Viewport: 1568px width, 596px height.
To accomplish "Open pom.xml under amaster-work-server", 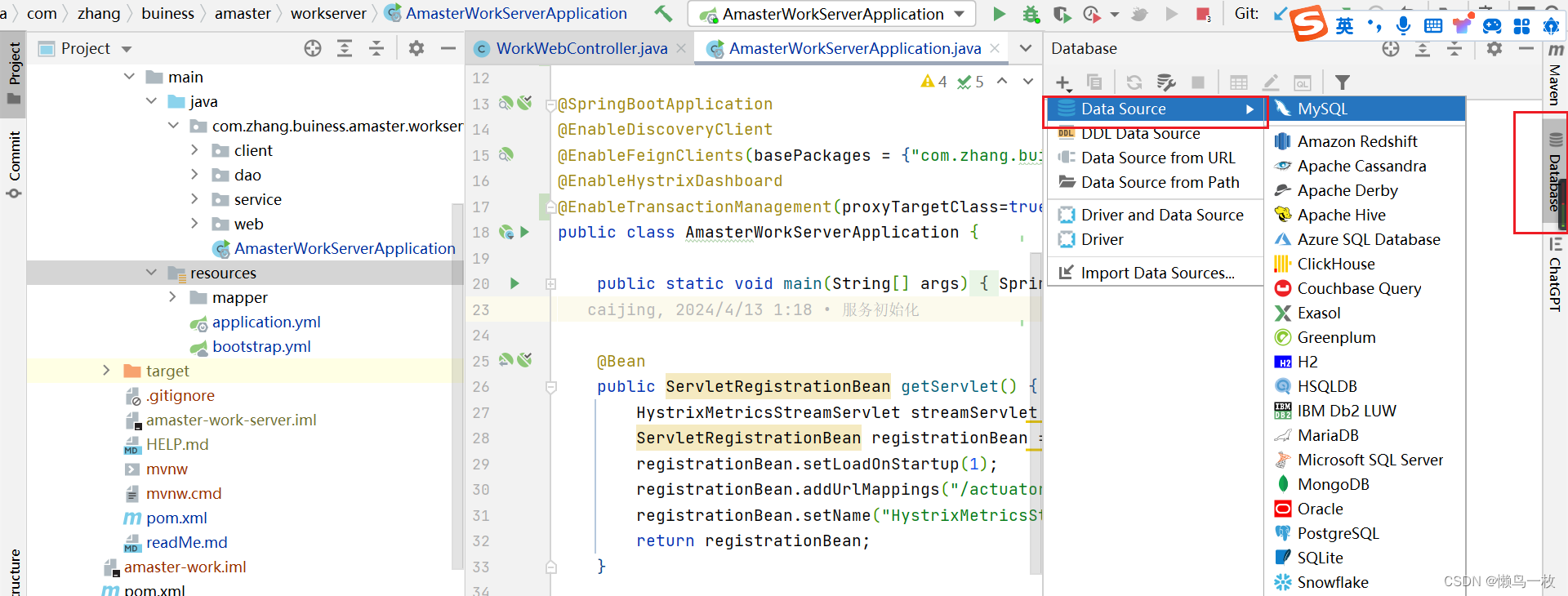I will pyautogui.click(x=176, y=518).
